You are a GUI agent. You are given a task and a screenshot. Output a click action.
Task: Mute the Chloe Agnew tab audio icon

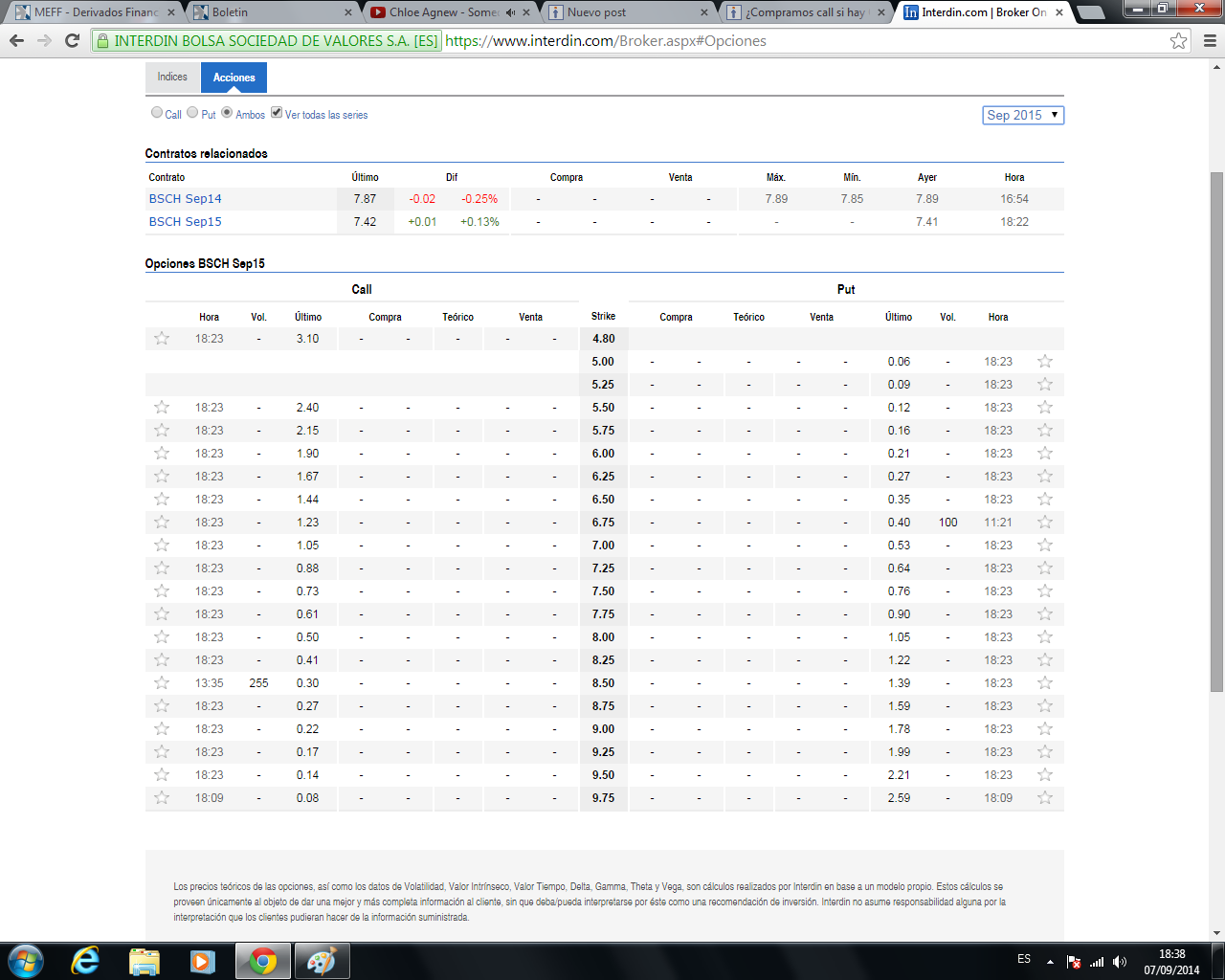tap(510, 12)
